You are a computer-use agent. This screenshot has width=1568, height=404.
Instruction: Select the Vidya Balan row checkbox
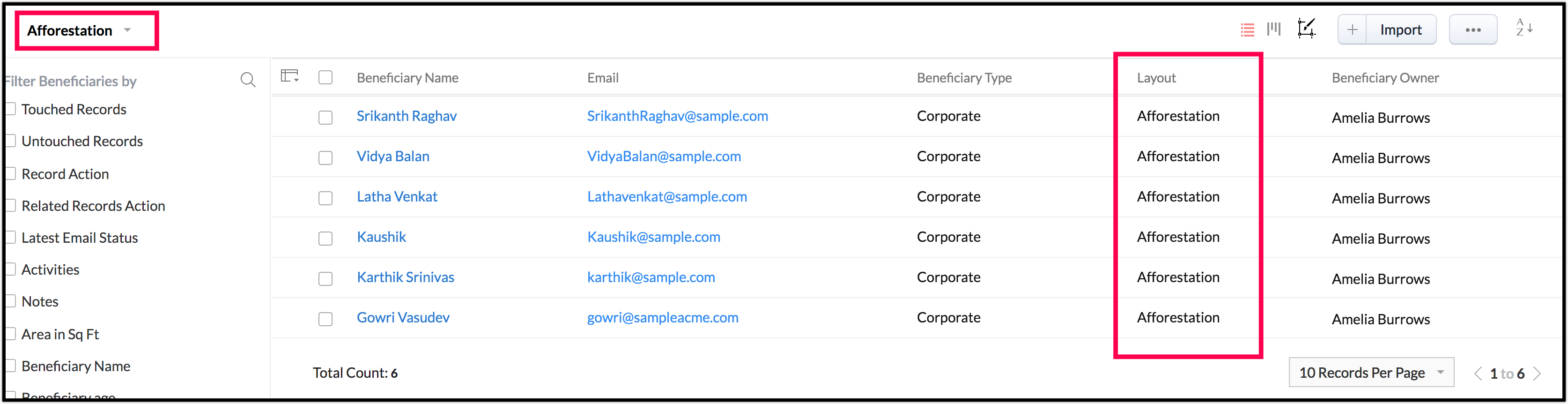pos(325,158)
